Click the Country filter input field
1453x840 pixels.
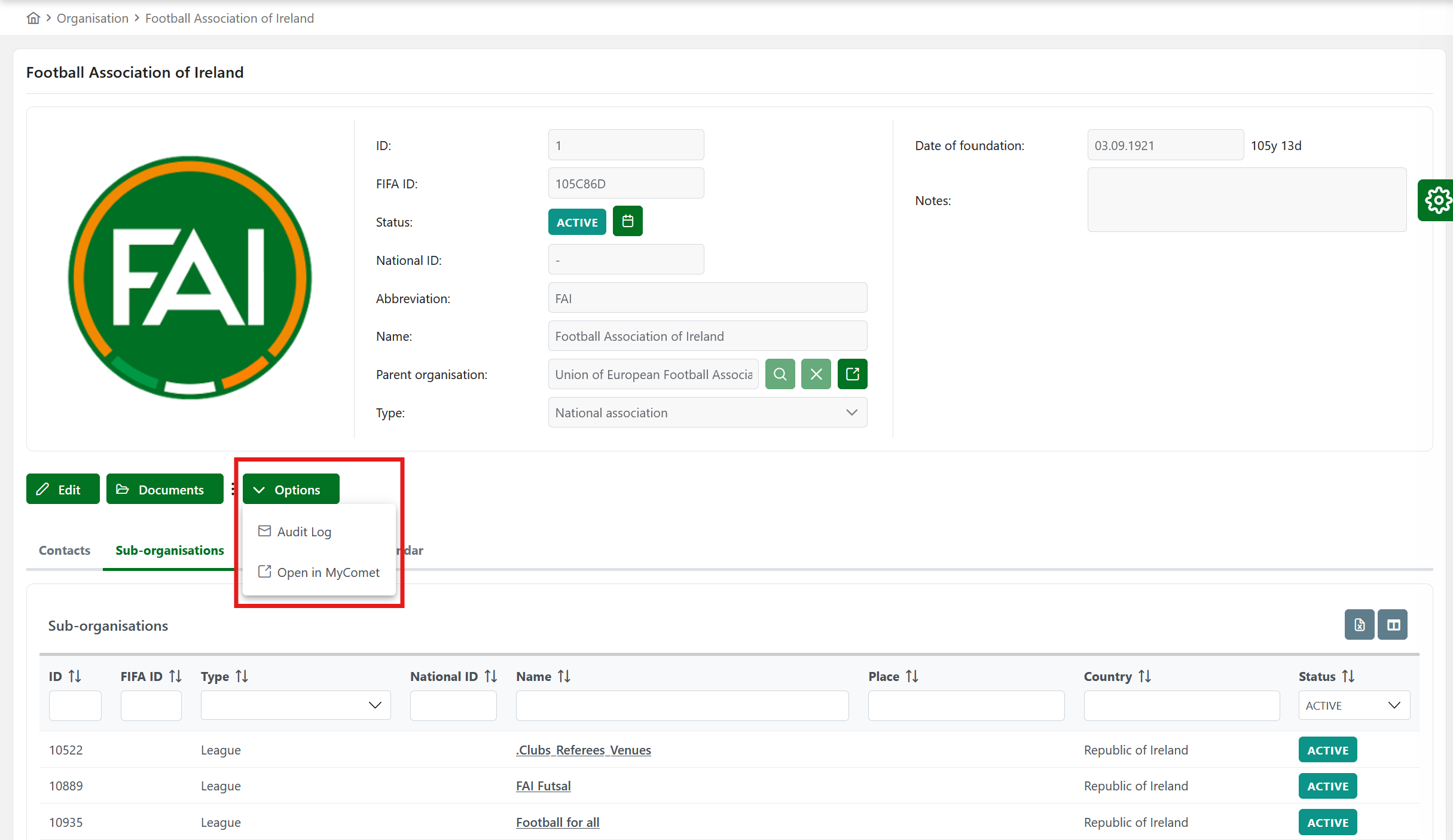(1182, 705)
